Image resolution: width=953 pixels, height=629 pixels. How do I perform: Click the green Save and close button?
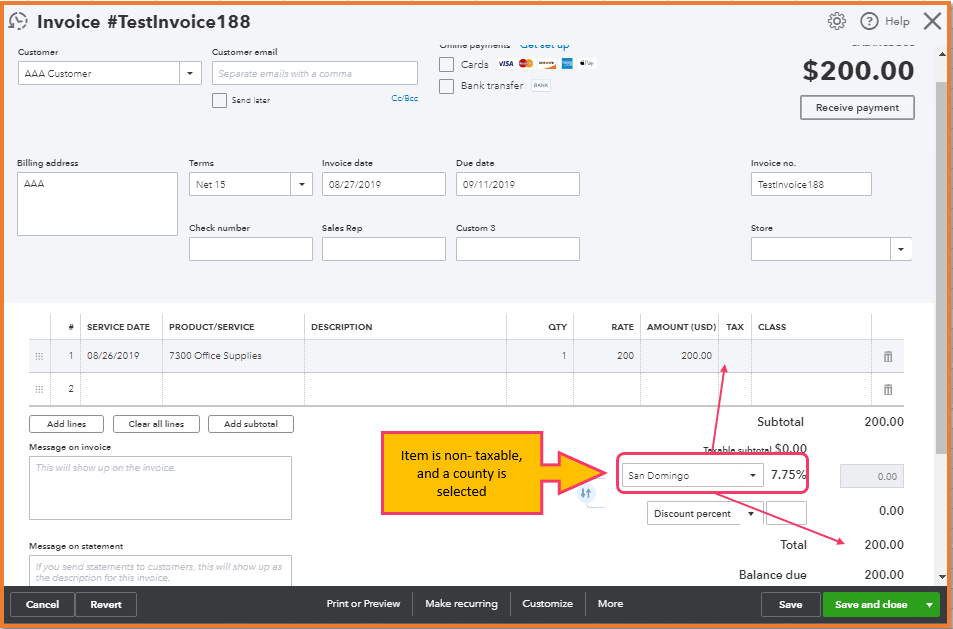[x=871, y=605]
